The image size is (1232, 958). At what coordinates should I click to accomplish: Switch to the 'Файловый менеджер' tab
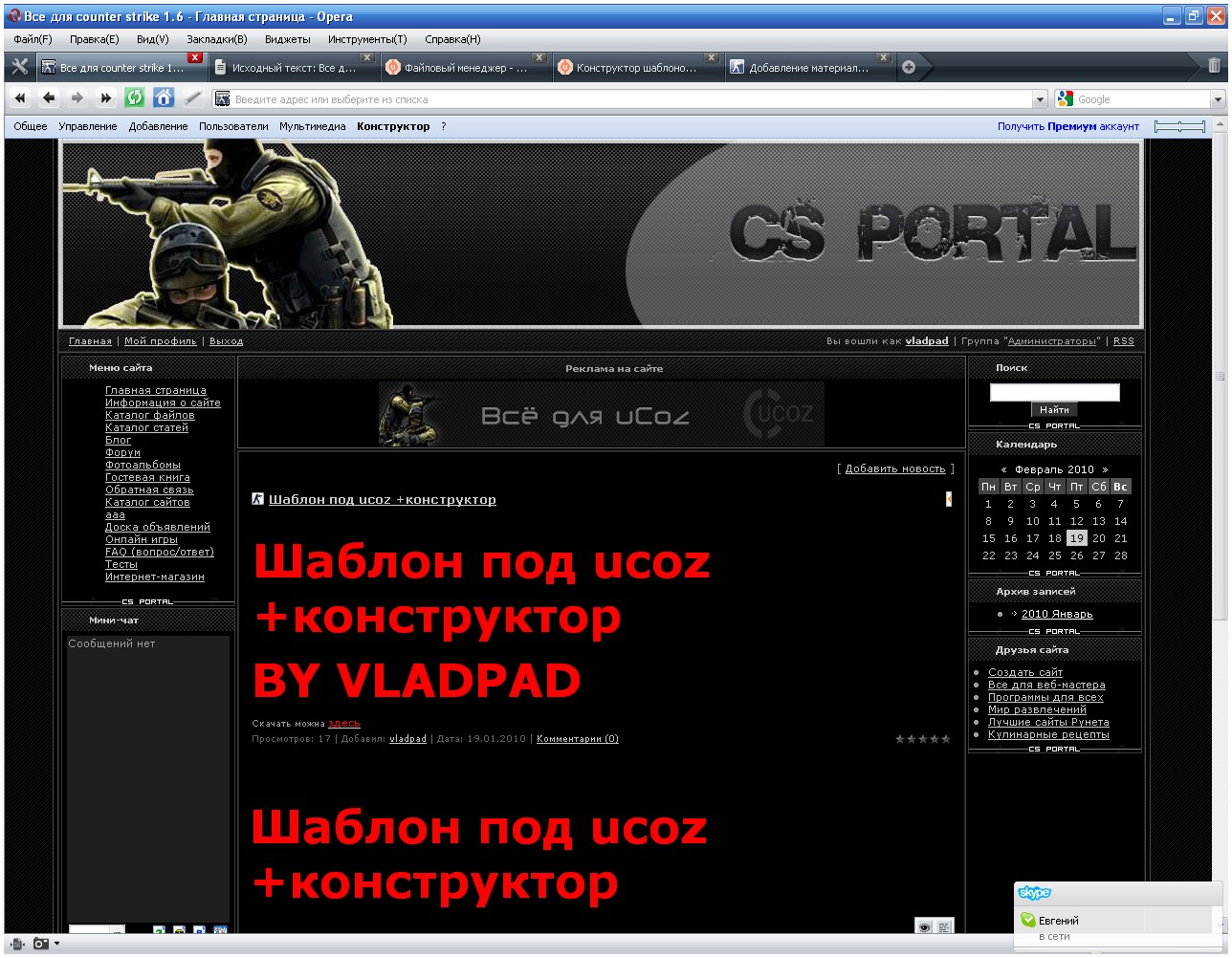tap(465, 68)
